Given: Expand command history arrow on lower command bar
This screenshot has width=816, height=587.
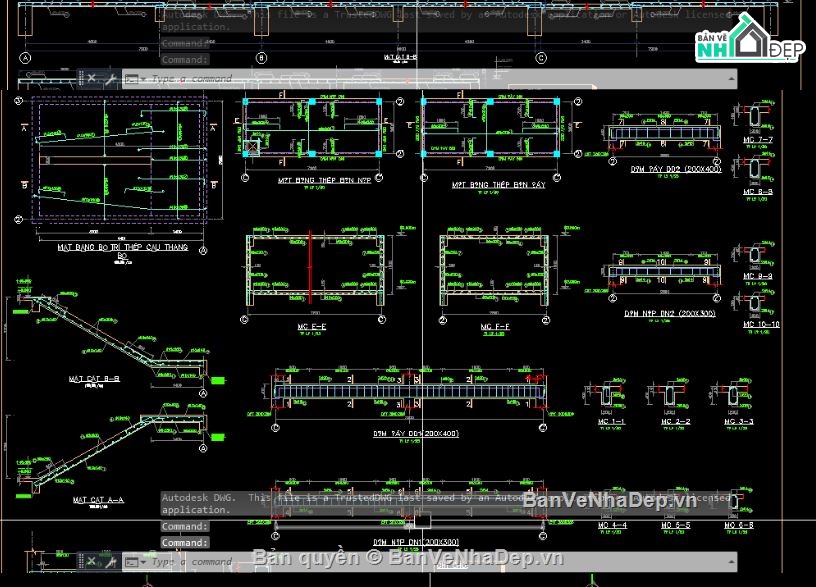Looking at the screenshot, I should point(729,562).
